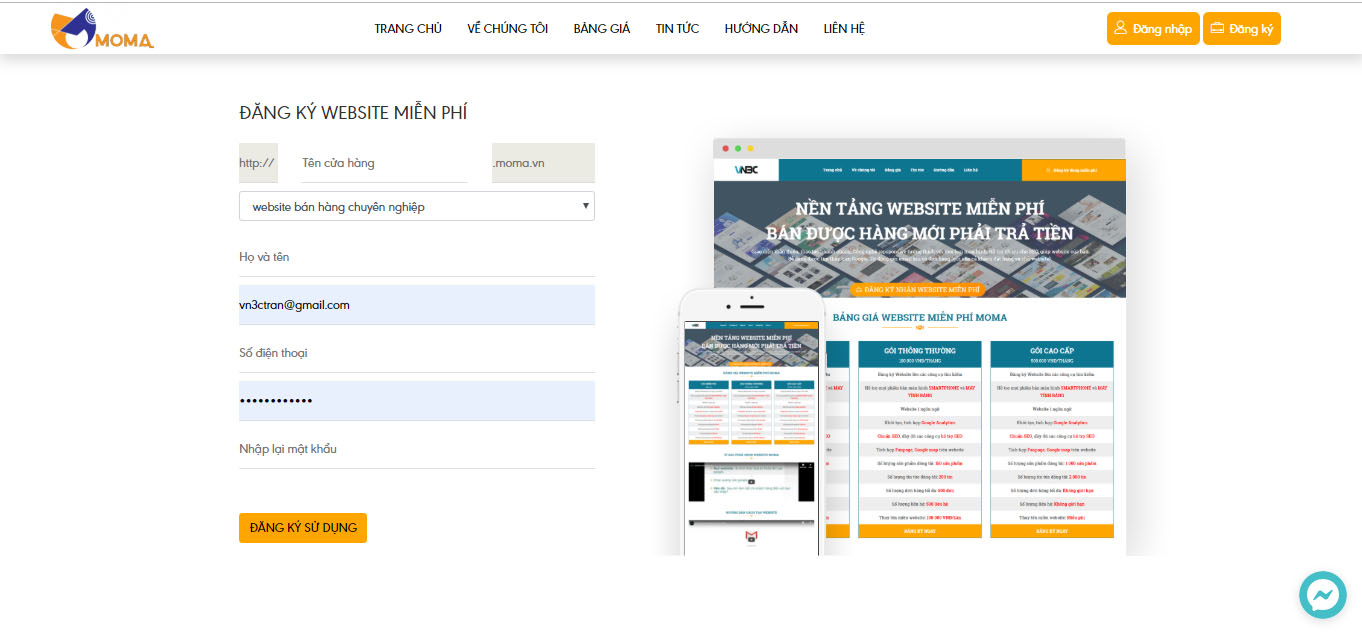Click the MOMA logo
This screenshot has height=633, width=1362.
[x=101, y=27]
